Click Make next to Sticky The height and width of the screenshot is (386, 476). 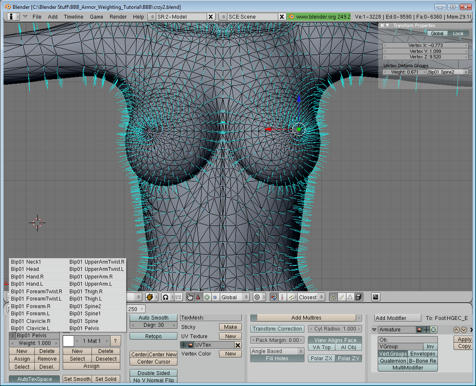(230, 327)
